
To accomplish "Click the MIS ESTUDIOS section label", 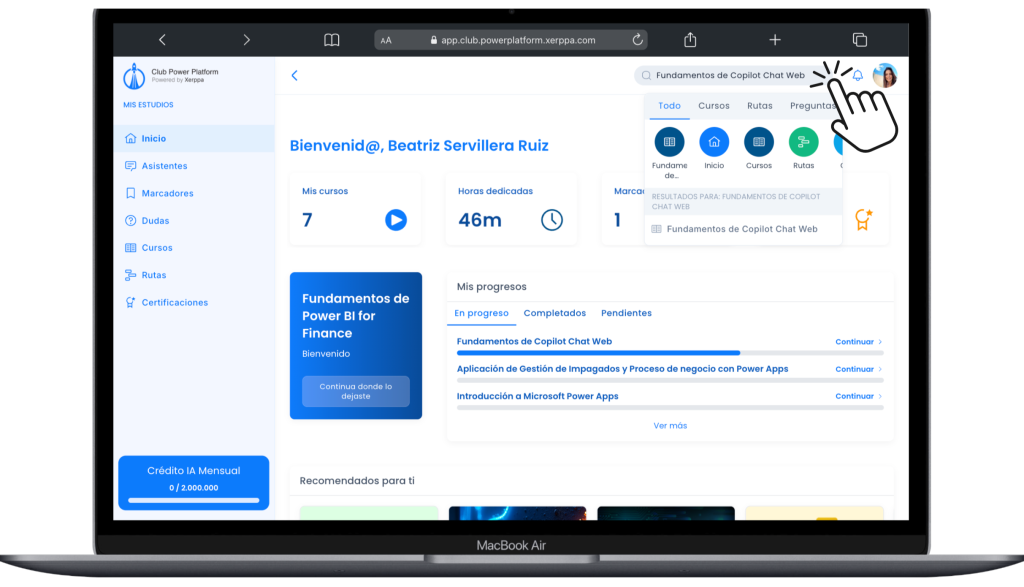I will [148, 105].
